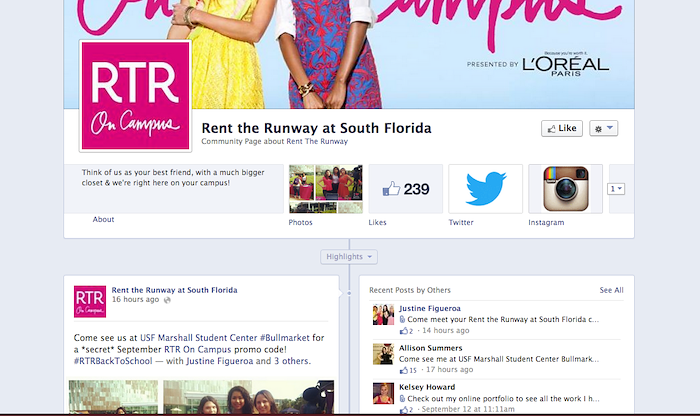700x416 pixels.
Task: Open the Rent The Runway community page link
Action: (x=317, y=141)
